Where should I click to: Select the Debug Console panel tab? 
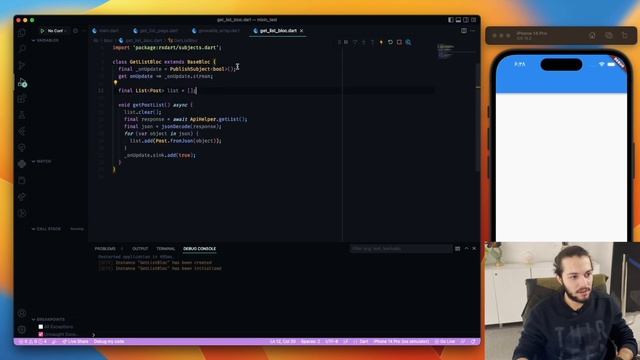[x=200, y=249]
